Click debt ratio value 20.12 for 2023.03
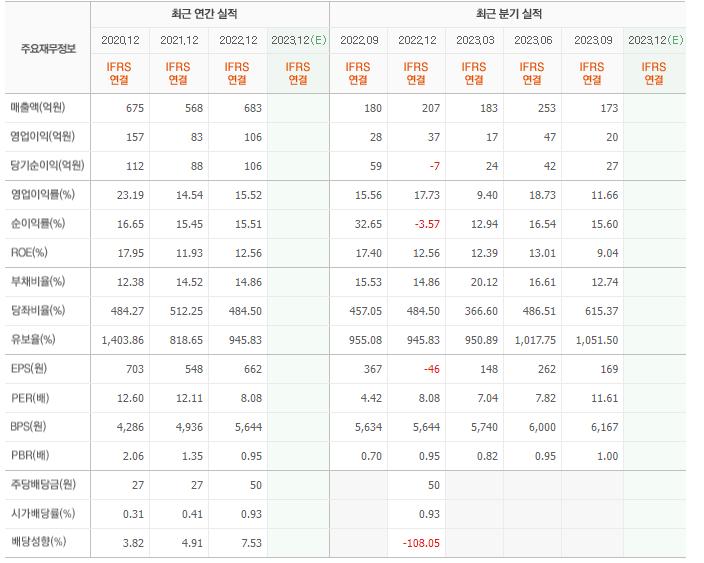 pos(484,282)
